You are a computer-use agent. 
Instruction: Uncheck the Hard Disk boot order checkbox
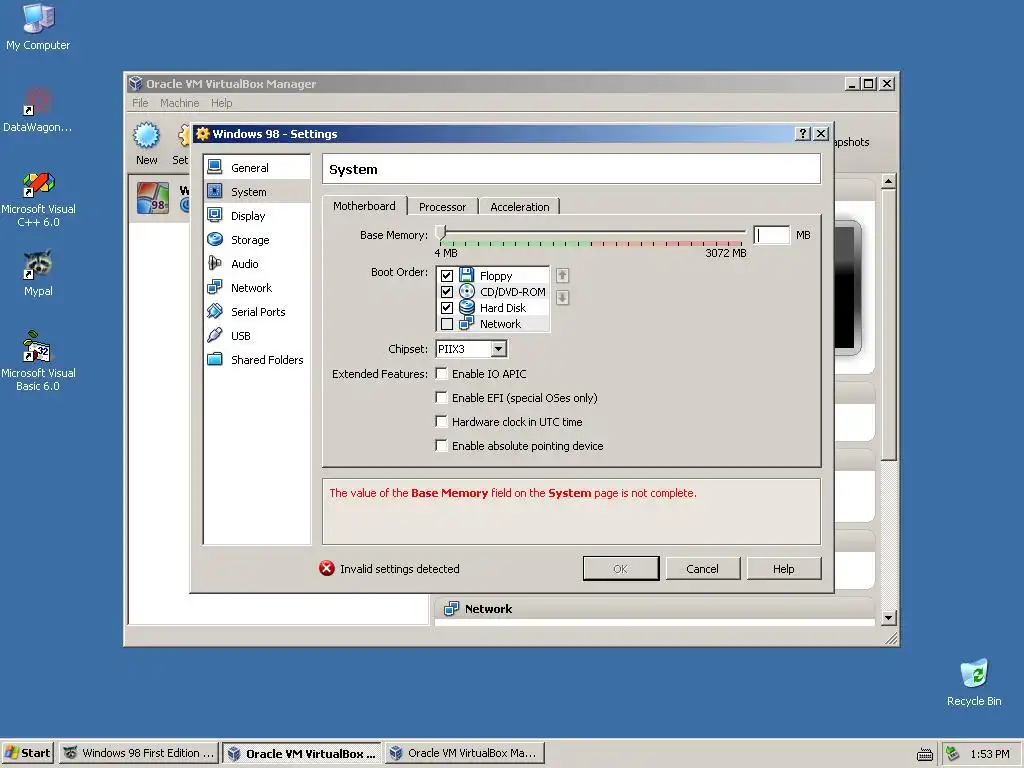click(x=447, y=308)
